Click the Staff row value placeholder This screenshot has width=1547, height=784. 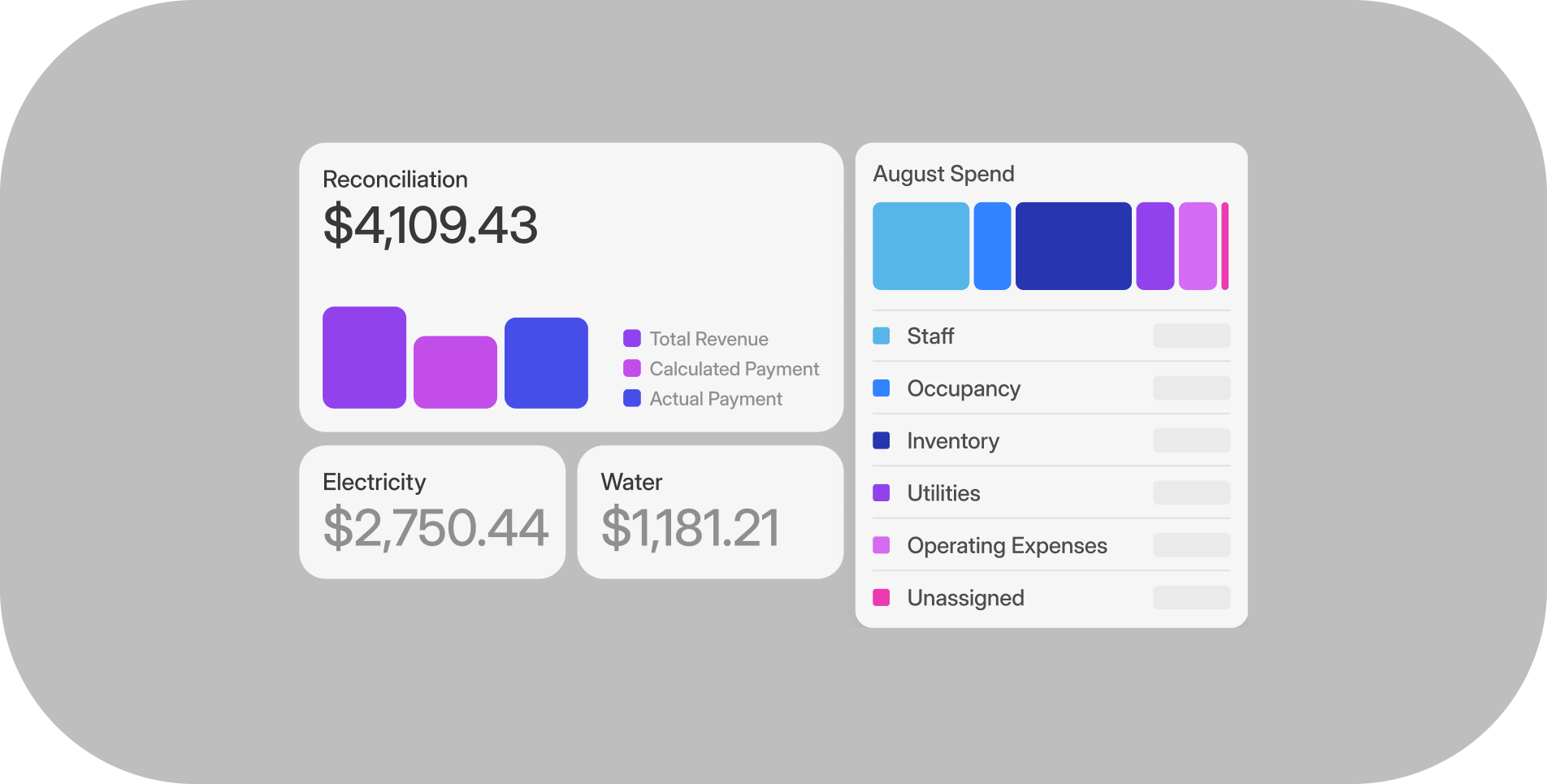pyautogui.click(x=1191, y=336)
